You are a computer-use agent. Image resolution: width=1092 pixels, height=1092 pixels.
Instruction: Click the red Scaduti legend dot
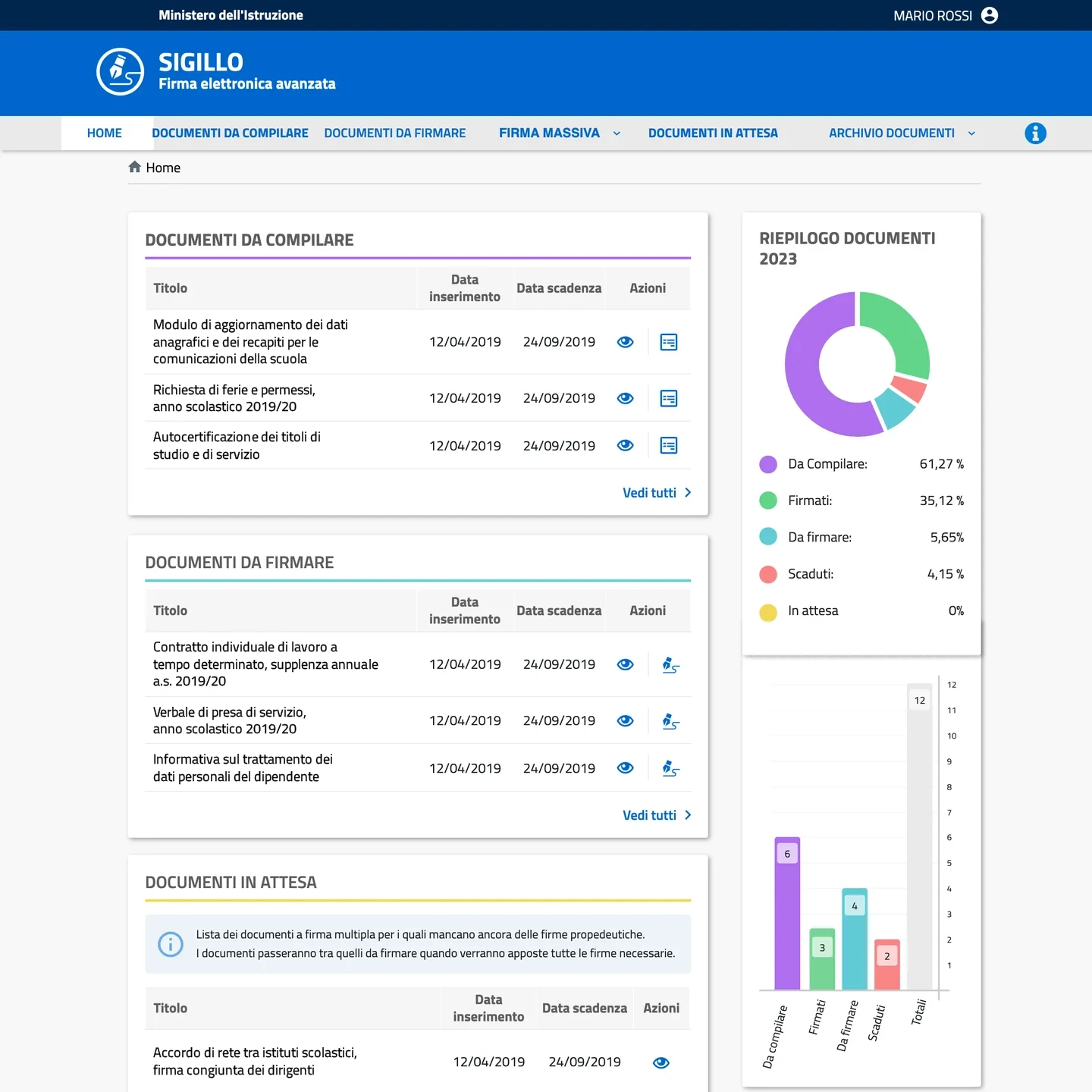click(768, 574)
